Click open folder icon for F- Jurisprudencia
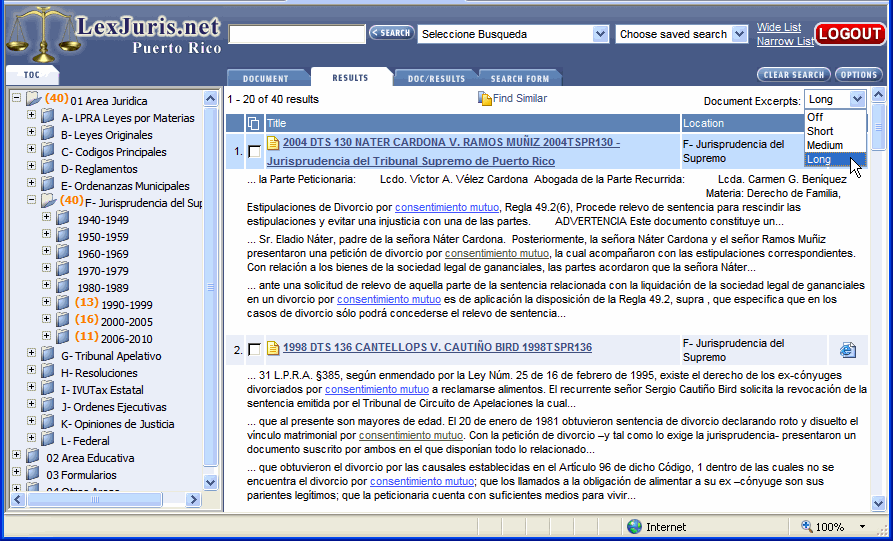893x541 pixels. point(49,201)
